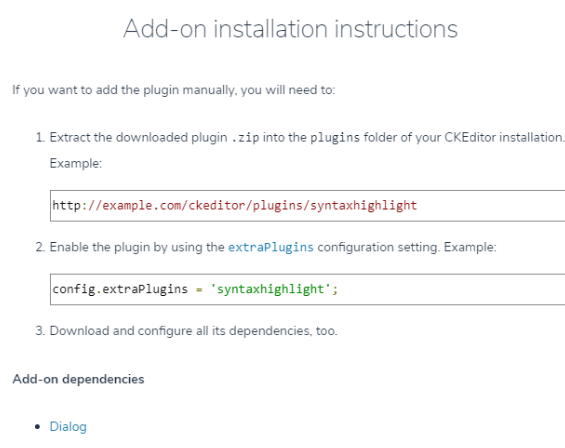Click 'configuration setting. Example:' text
Image resolution: width=565 pixels, height=448 pixels.
pyautogui.click(x=407, y=247)
